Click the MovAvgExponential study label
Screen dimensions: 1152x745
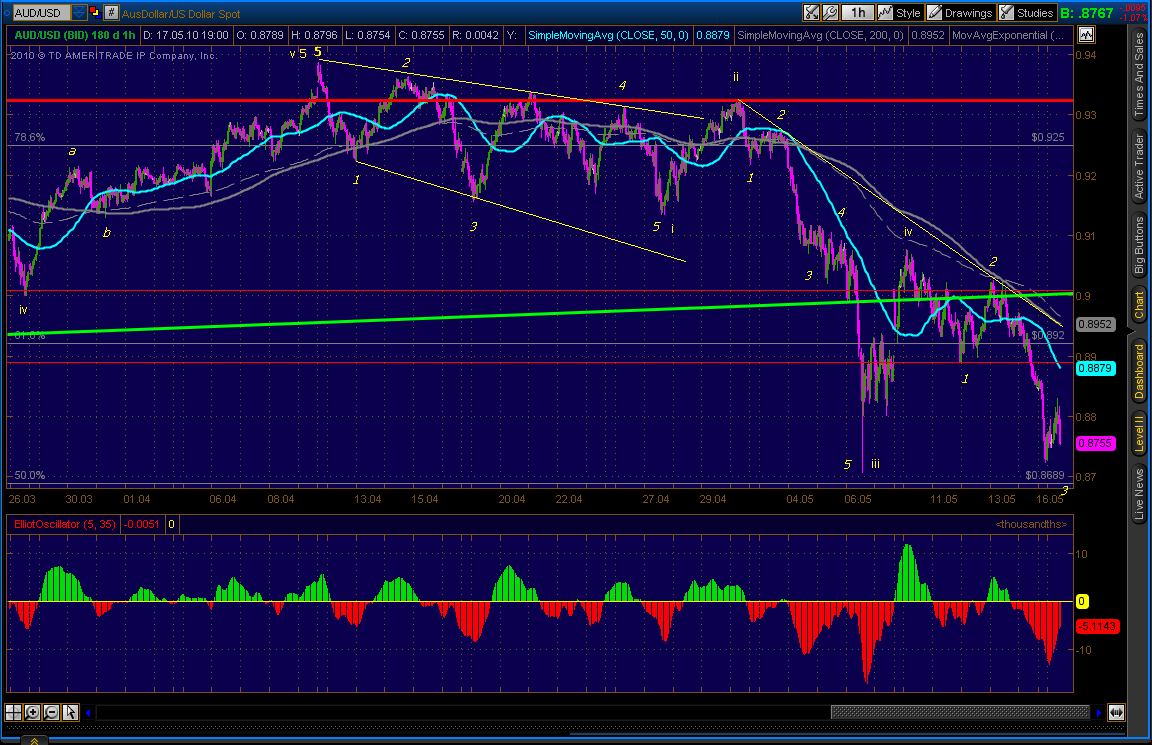(1007, 35)
